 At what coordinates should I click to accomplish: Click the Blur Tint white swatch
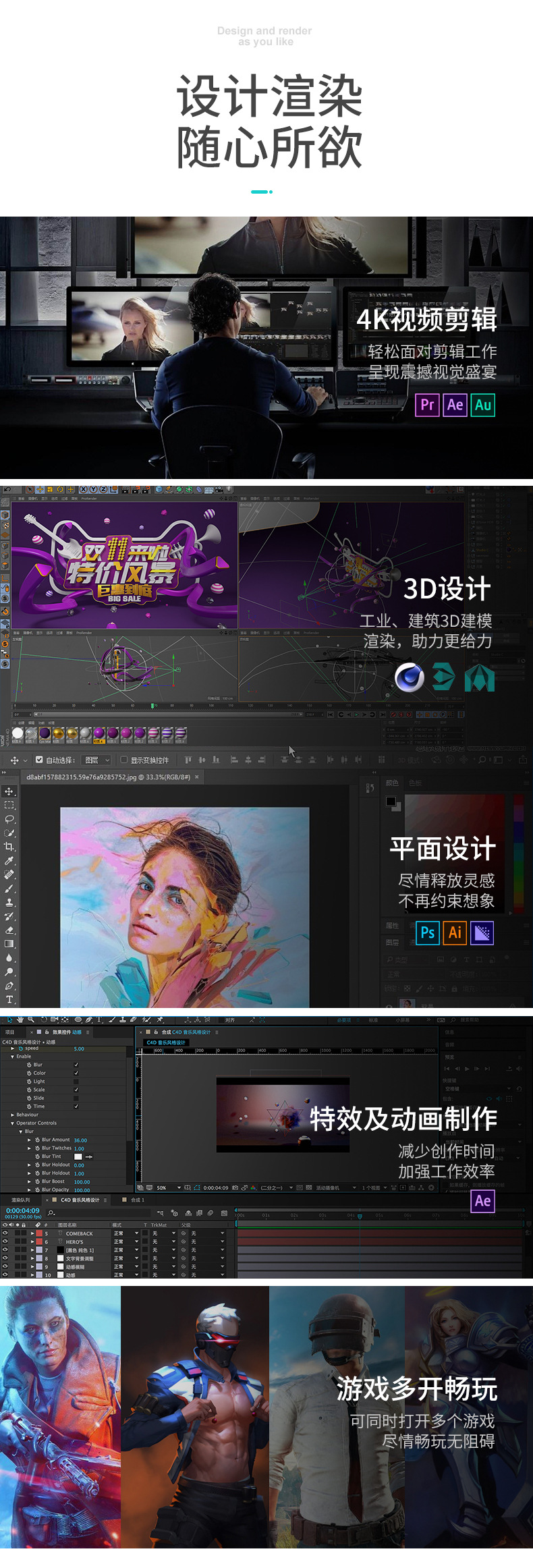click(x=78, y=1156)
